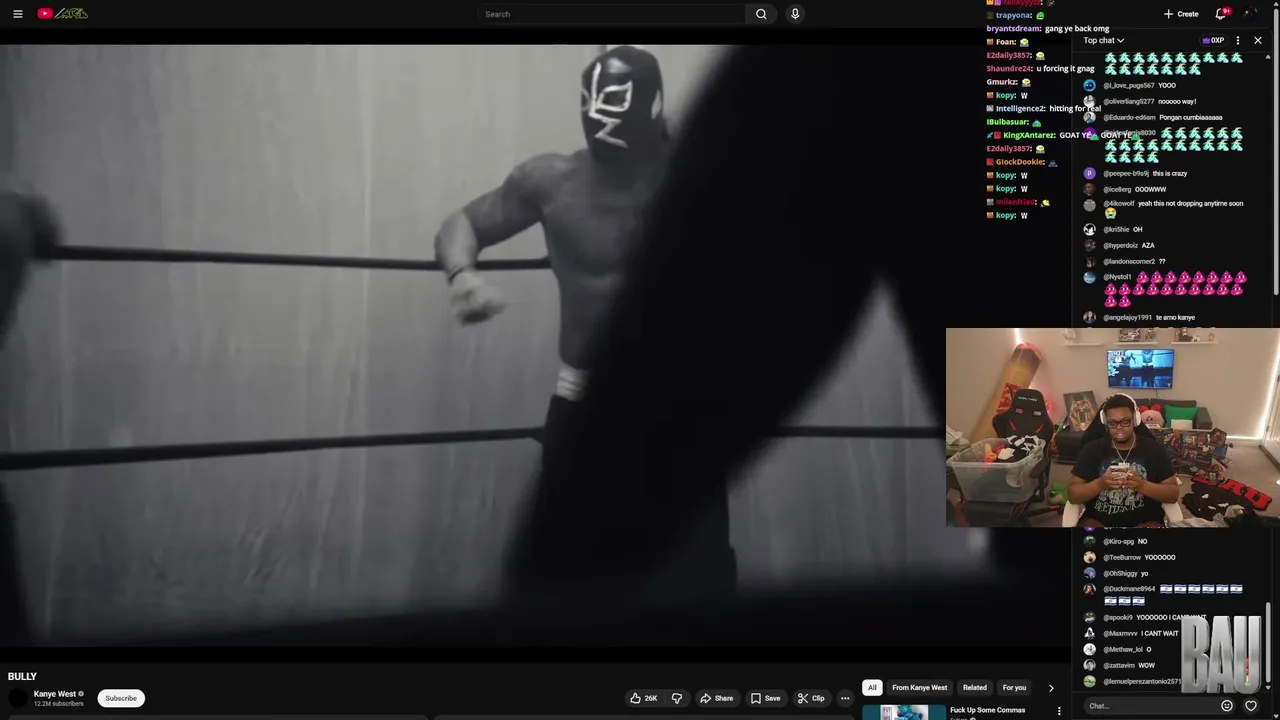Viewport: 1280px width, 720px height.
Task: Click the Fuck Up Some Commas title
Action: [987, 710]
